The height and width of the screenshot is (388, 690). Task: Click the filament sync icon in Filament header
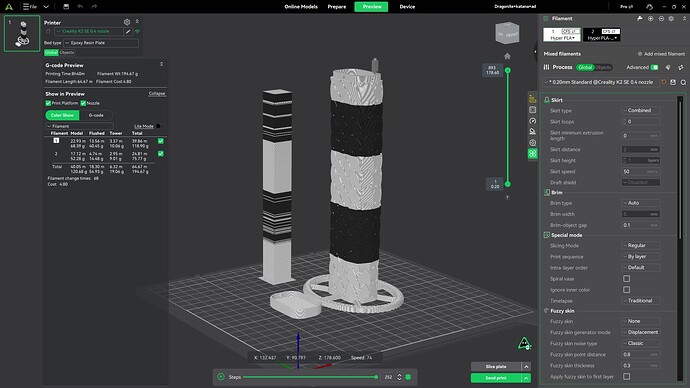(639, 18)
